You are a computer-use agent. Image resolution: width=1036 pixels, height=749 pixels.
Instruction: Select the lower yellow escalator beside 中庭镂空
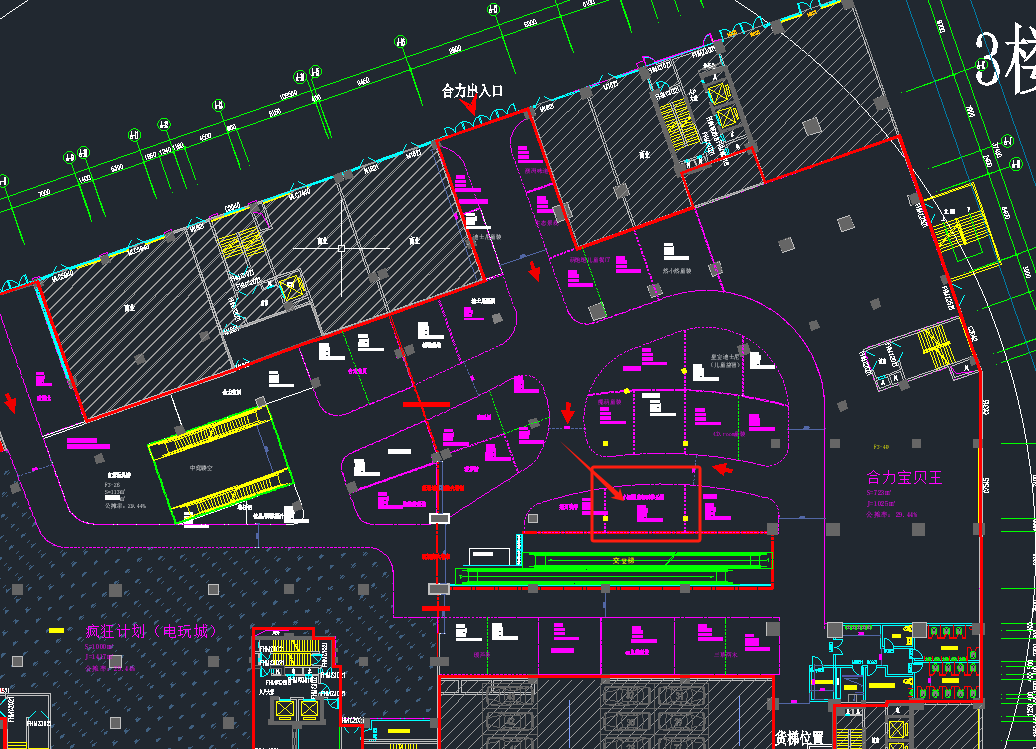pyautogui.click(x=235, y=497)
